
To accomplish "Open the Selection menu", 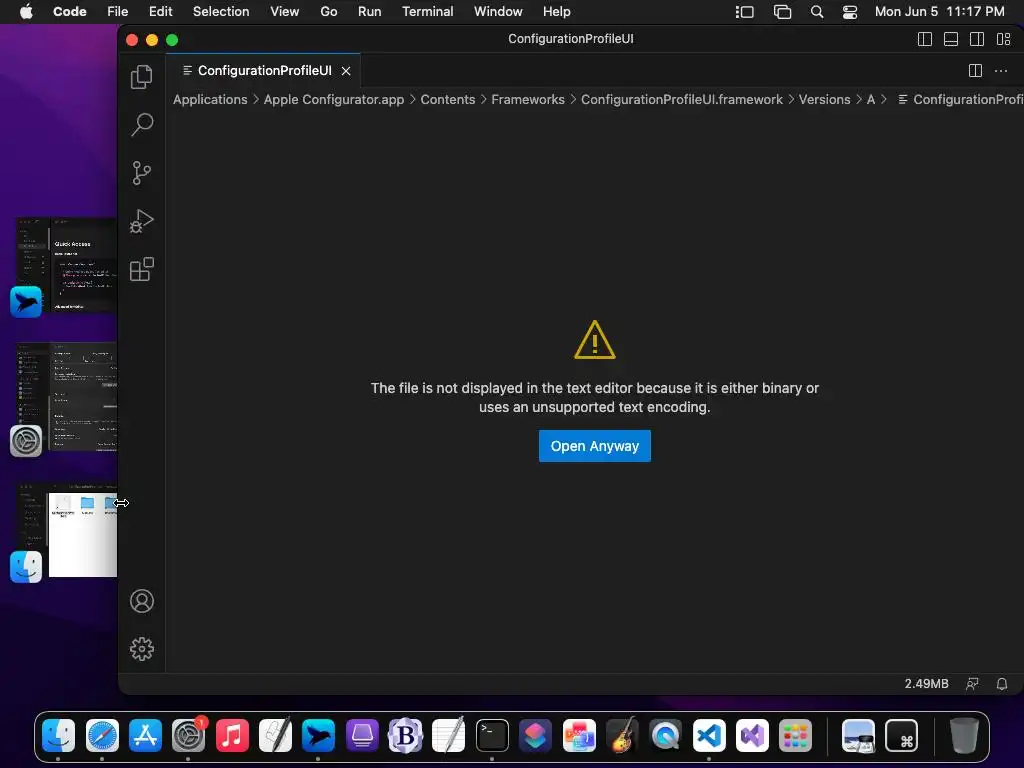I will (x=221, y=12).
